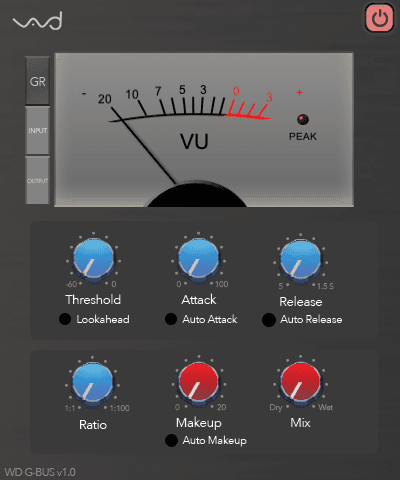Click the "PEAK" text under the LED
The width and height of the screenshot is (400, 480).
pyautogui.click(x=303, y=136)
